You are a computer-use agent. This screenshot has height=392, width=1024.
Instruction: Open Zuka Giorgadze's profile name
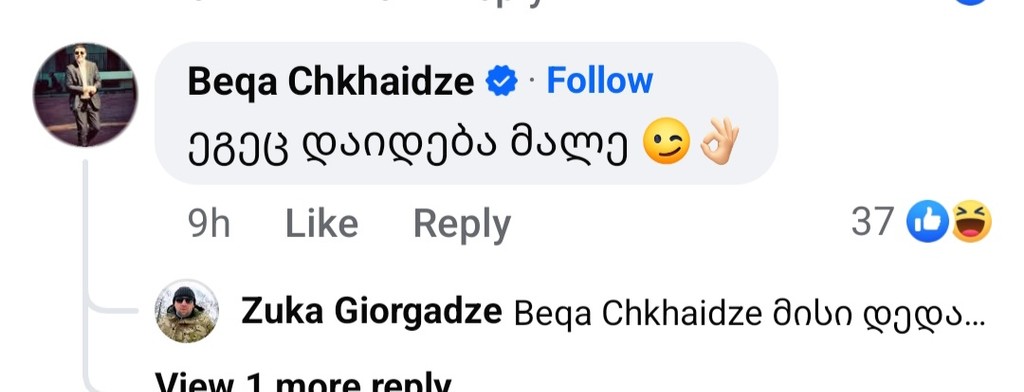[x=371, y=312]
